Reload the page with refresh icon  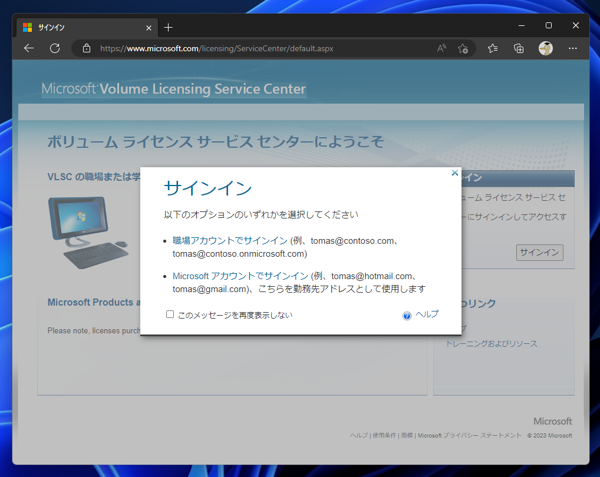[x=55, y=48]
